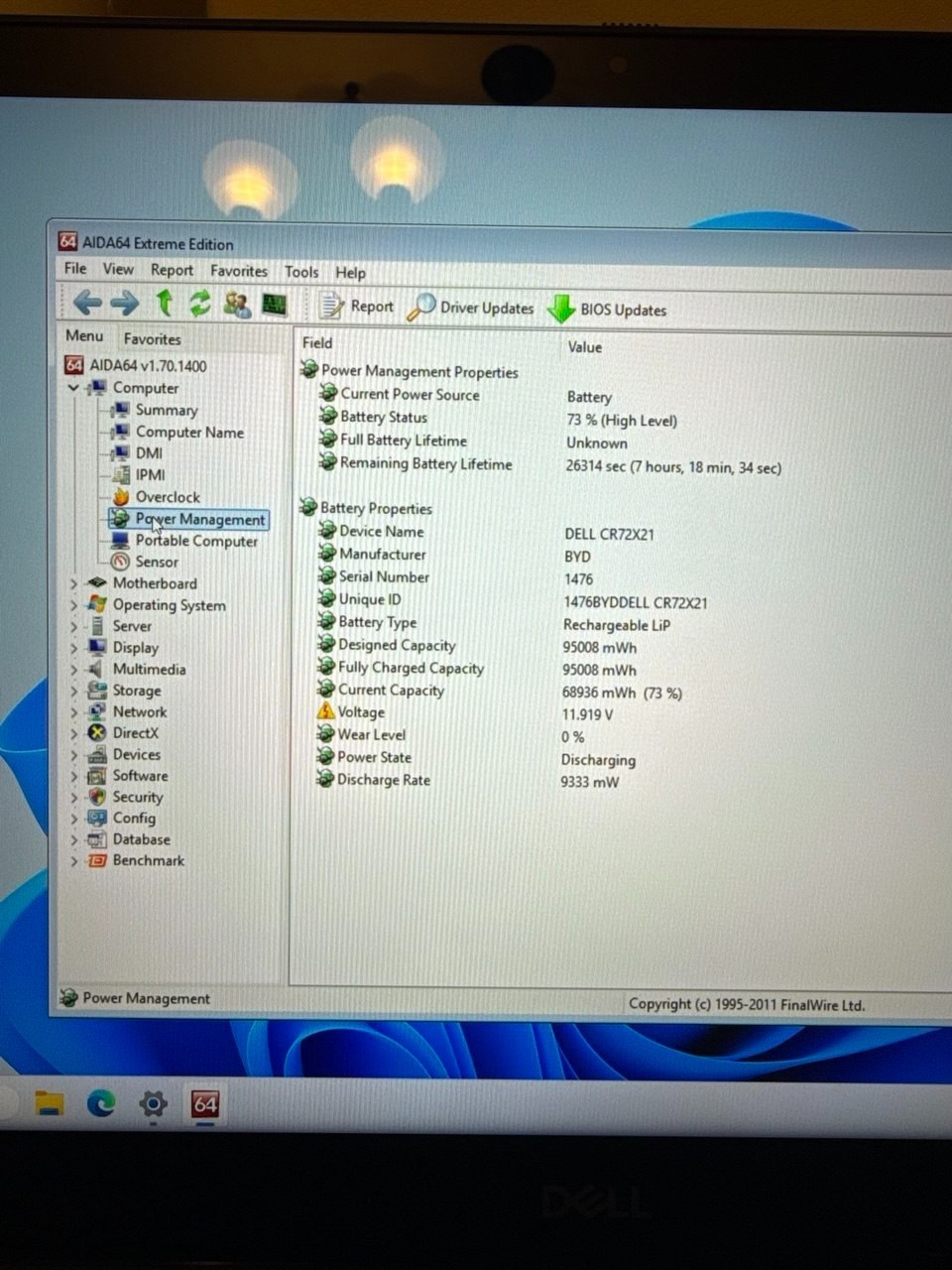
Task: Open the Help menu
Action: [350, 273]
